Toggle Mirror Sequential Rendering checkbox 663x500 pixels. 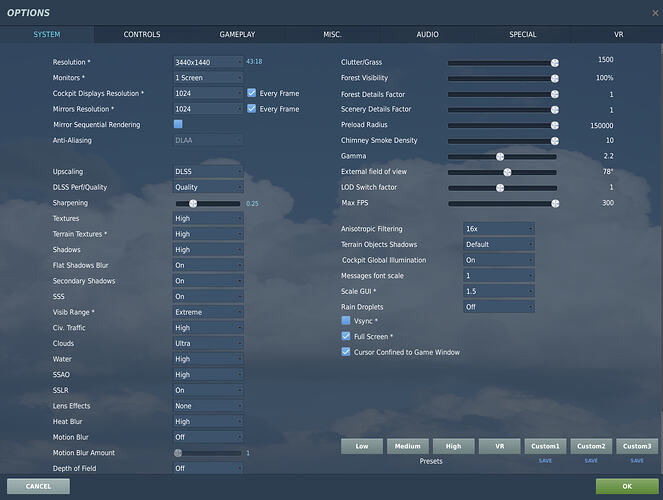coord(178,124)
